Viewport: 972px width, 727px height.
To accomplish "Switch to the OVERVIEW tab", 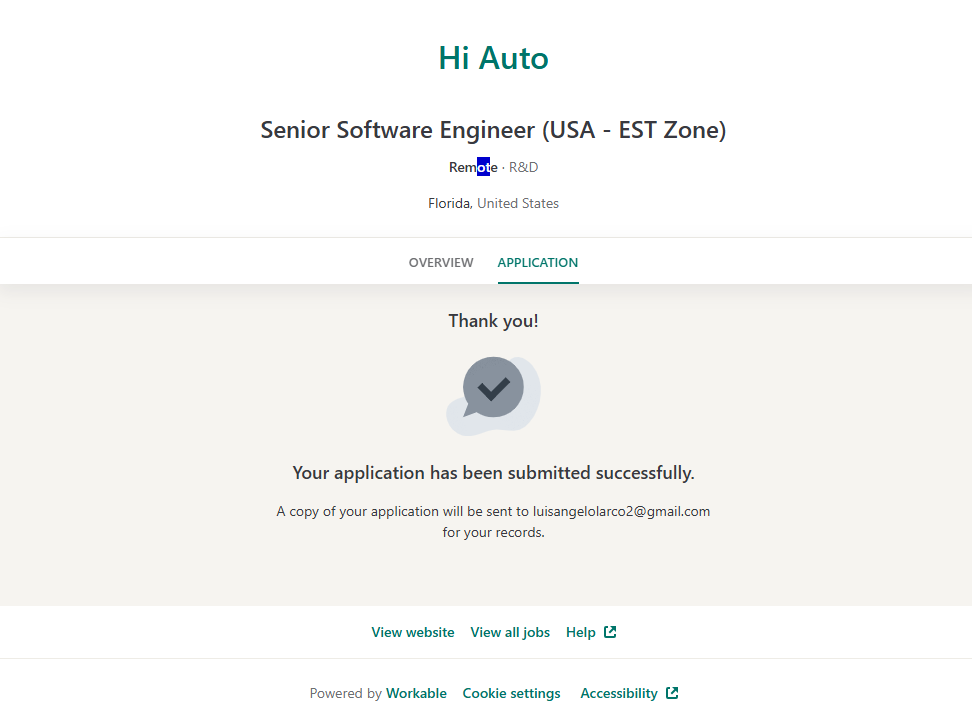I will point(441,263).
